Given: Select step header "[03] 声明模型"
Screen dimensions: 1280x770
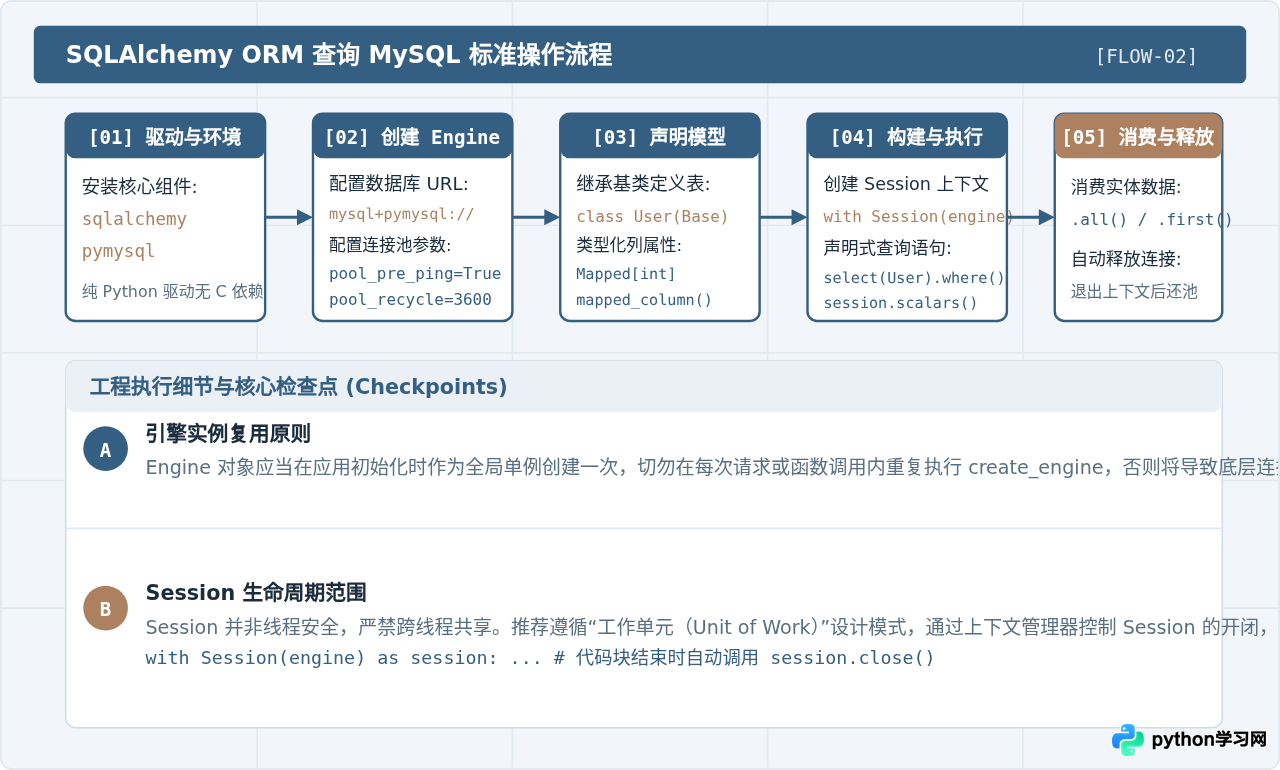Looking at the screenshot, I should tap(660, 137).
